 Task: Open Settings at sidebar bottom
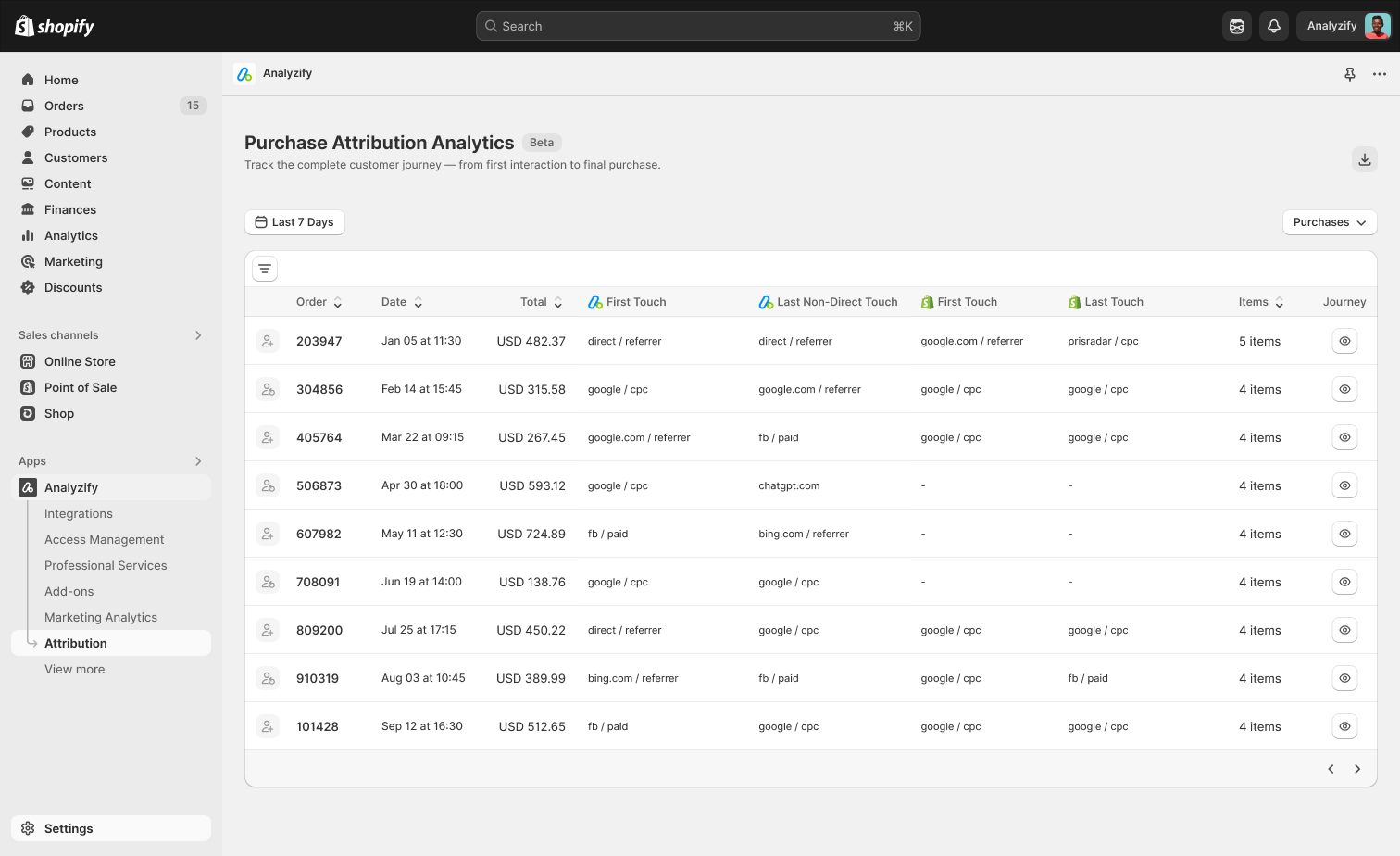[x=69, y=828]
